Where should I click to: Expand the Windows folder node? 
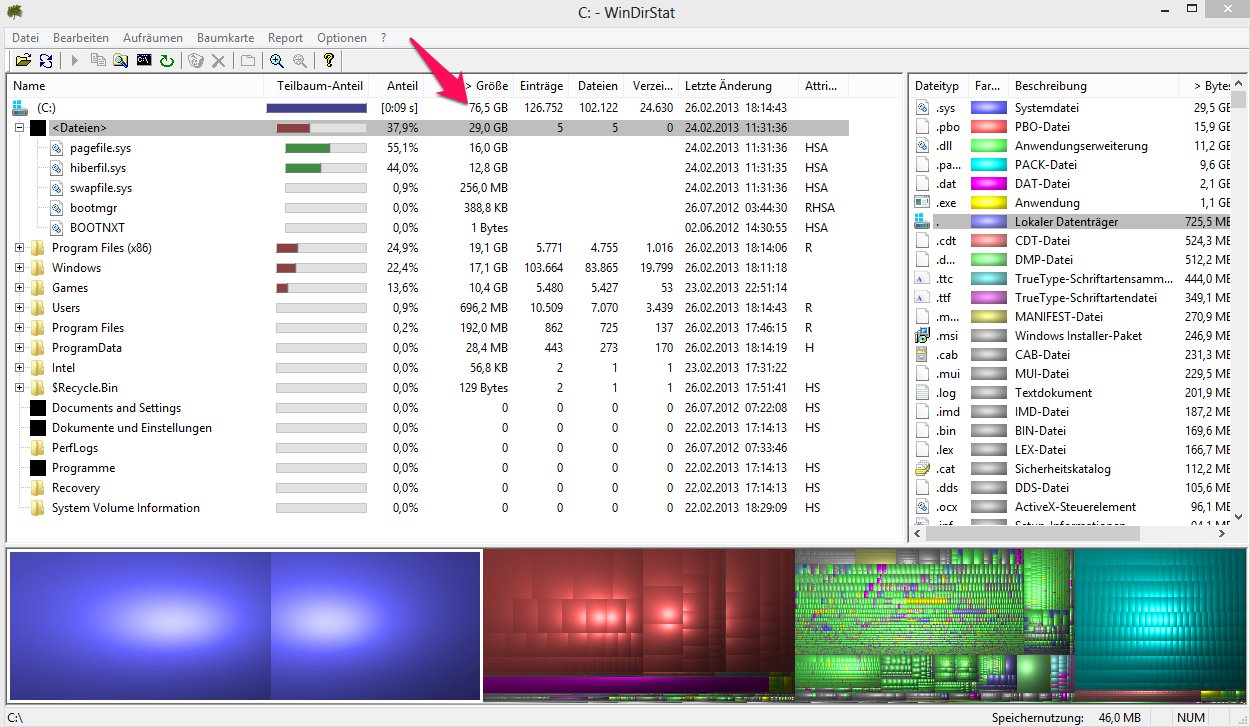tap(19, 267)
